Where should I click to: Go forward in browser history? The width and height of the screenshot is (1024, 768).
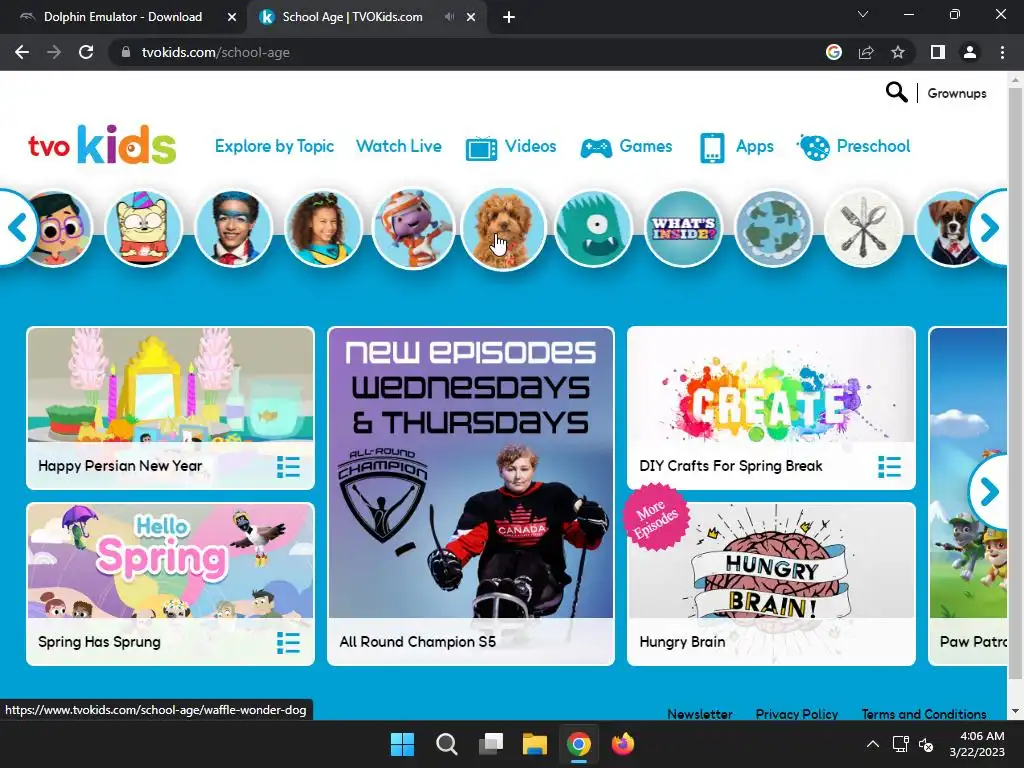[54, 52]
